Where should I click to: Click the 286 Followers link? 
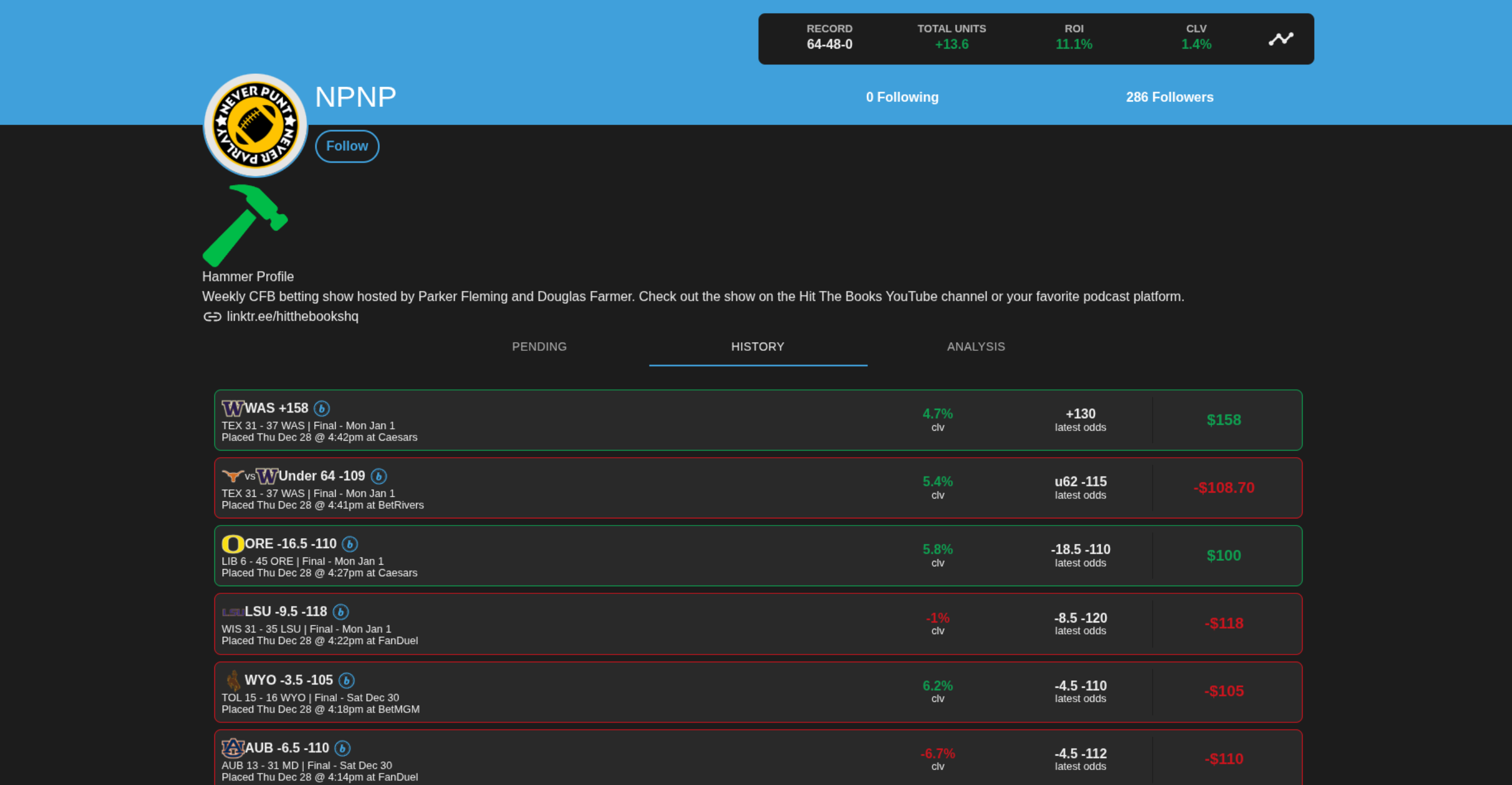click(x=1169, y=97)
